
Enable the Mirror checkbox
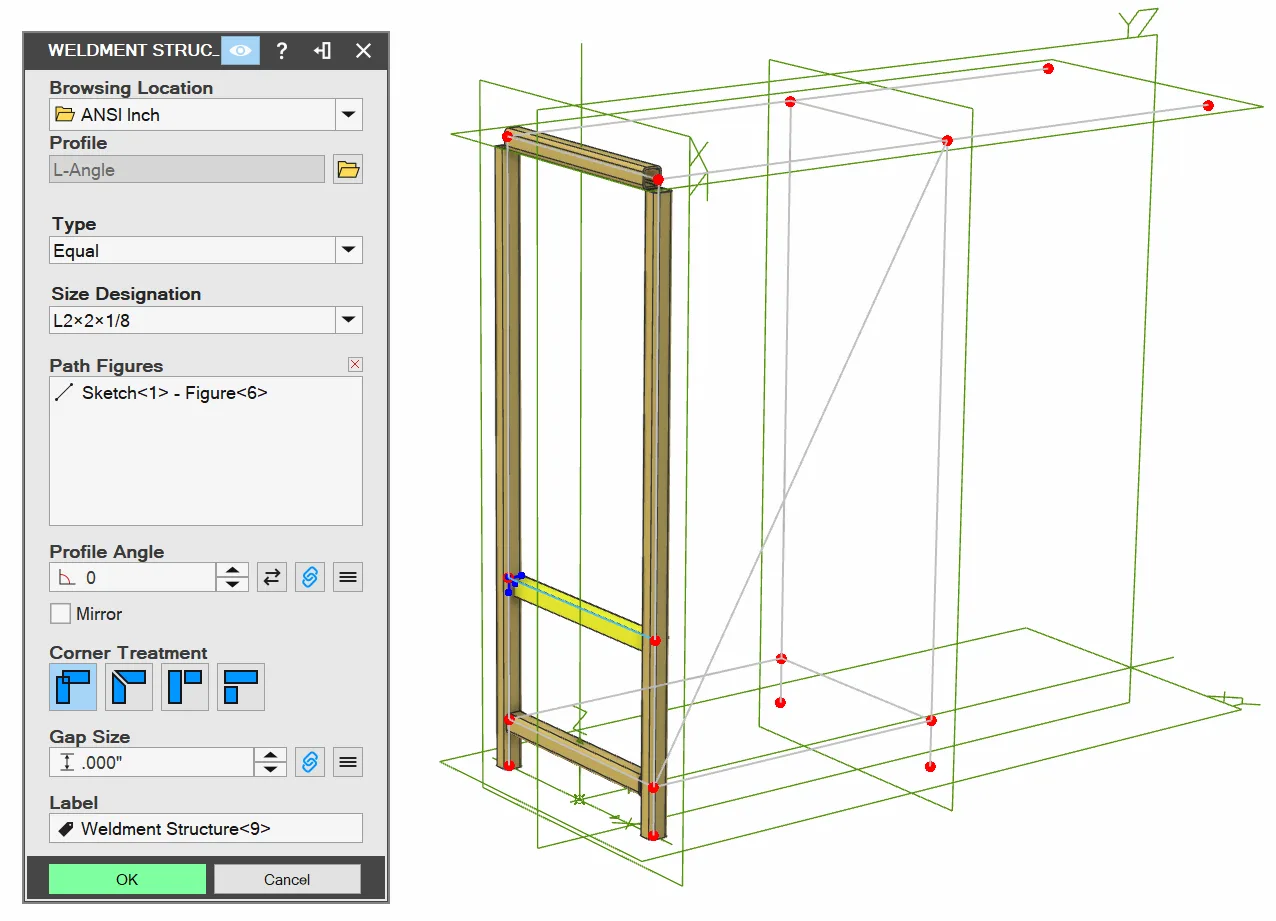point(61,613)
